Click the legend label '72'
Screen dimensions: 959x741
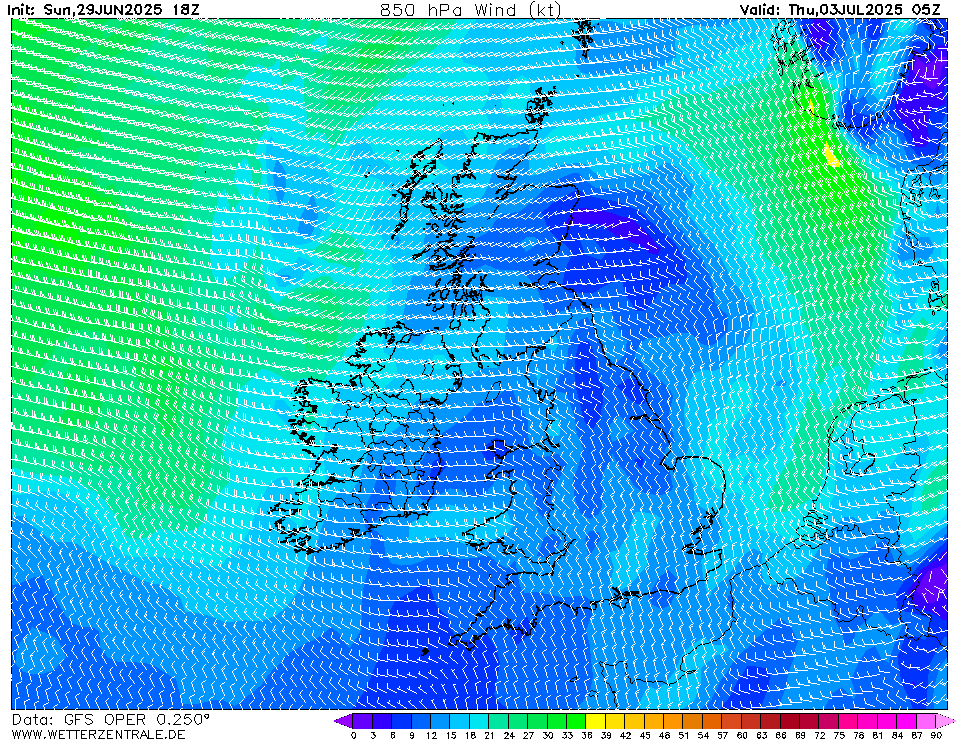coord(820,735)
